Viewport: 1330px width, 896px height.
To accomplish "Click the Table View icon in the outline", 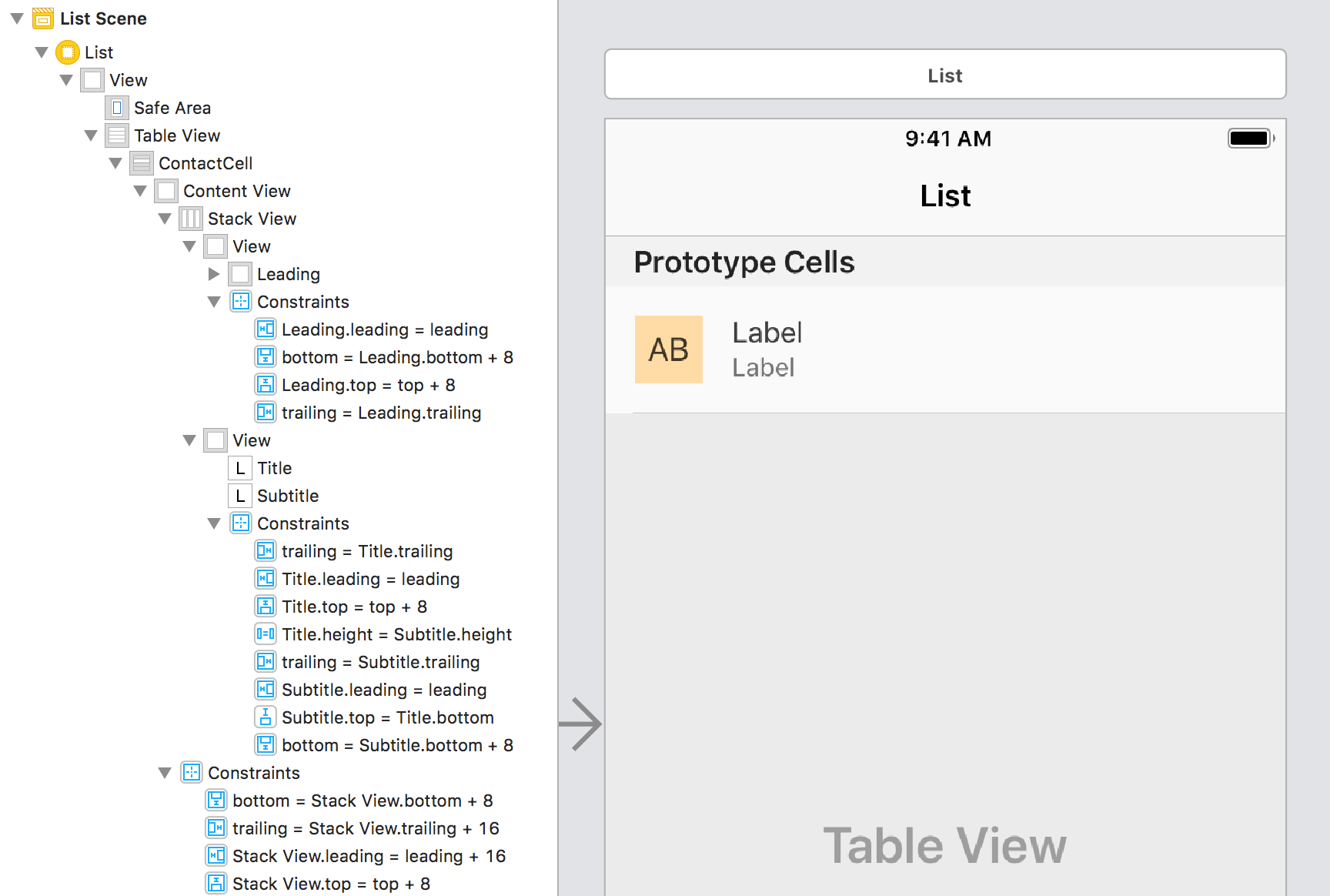I will (117, 135).
